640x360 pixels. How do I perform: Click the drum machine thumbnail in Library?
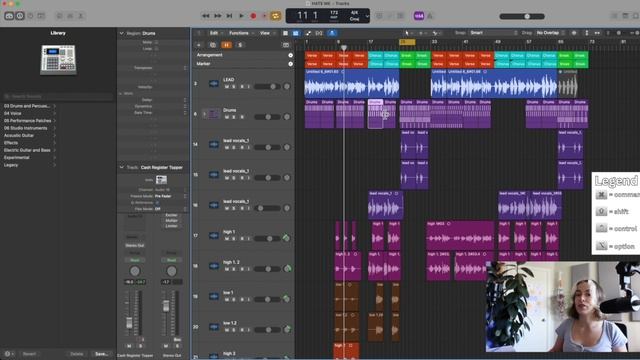click(58, 60)
